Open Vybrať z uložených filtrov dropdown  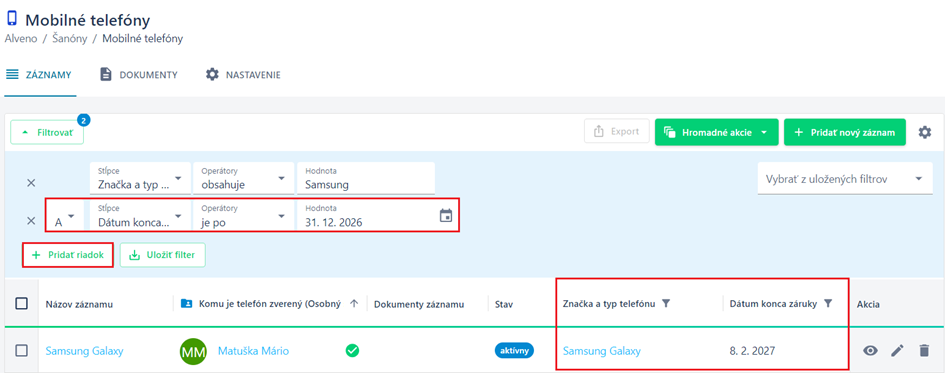[x=845, y=179]
